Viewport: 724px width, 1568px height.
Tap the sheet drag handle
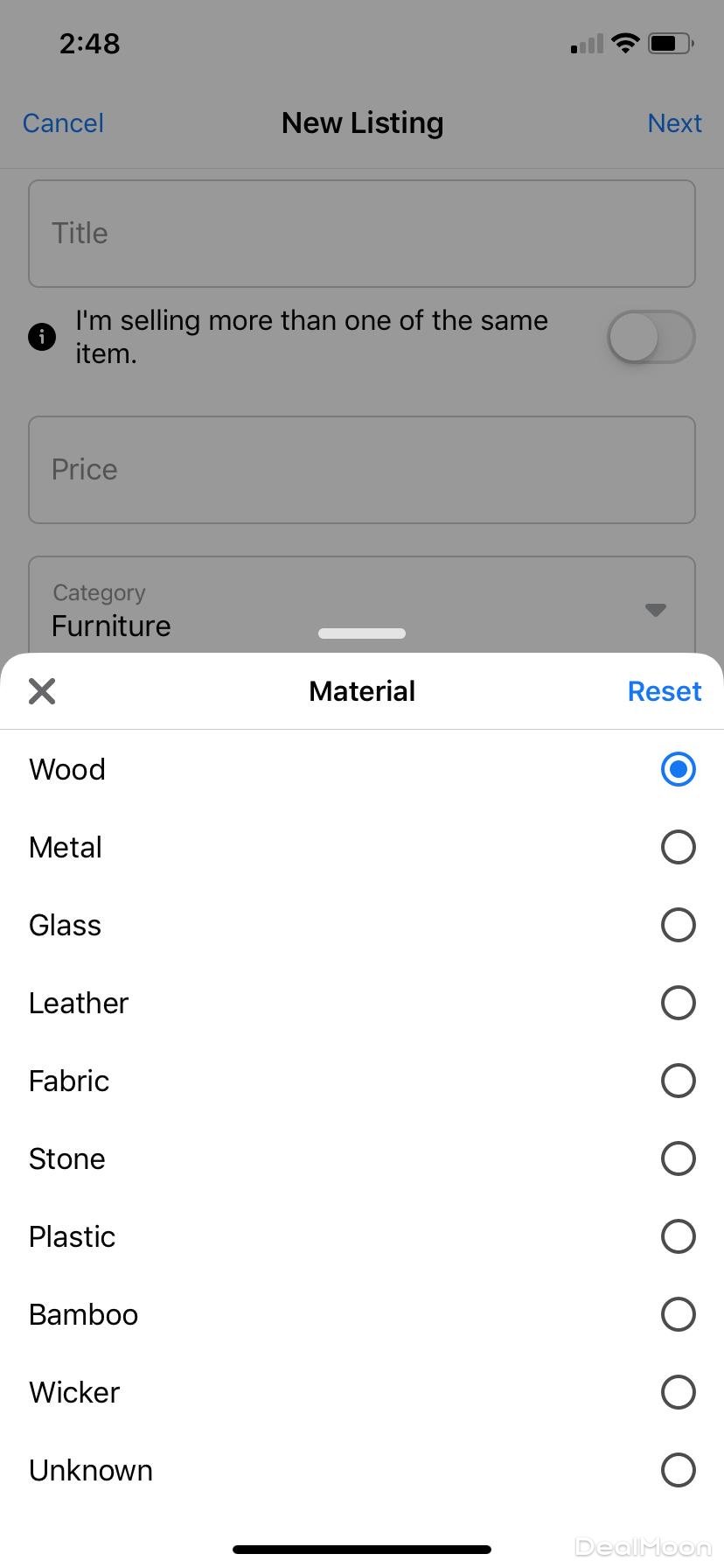362,633
